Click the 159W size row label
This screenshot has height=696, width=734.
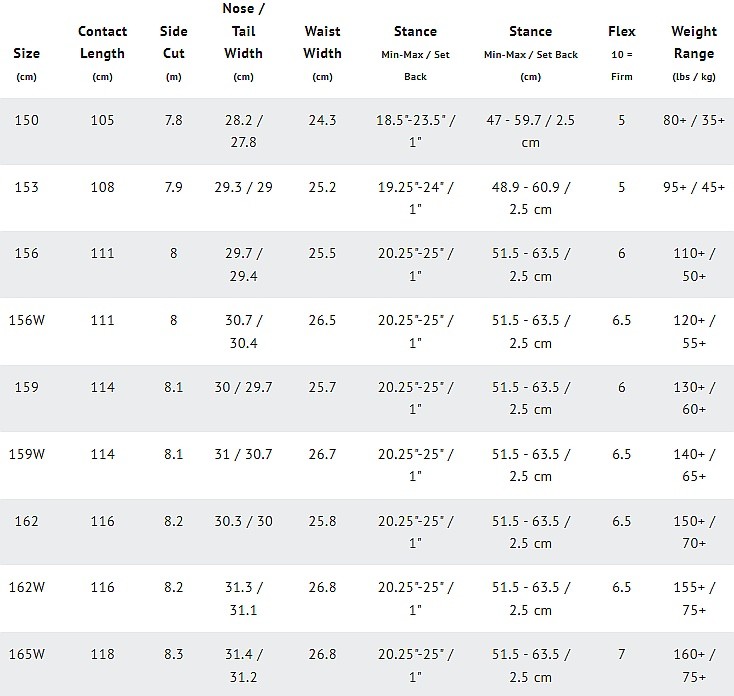pos(34,454)
